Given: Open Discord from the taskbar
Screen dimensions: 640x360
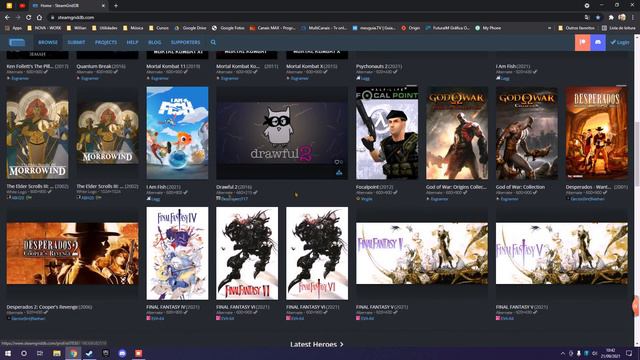Looking at the screenshot, I should 122,353.
